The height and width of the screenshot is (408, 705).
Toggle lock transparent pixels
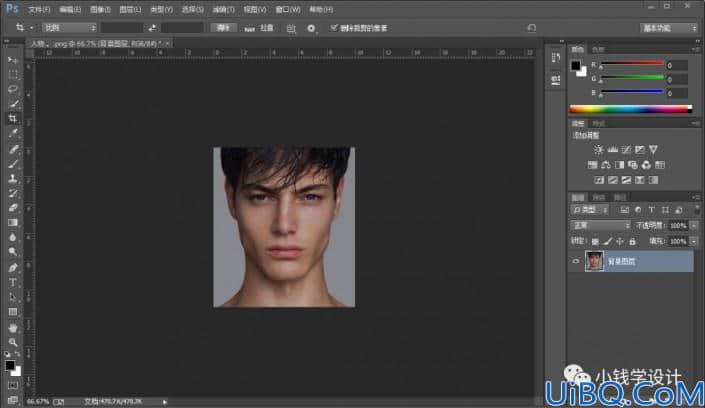(595, 242)
